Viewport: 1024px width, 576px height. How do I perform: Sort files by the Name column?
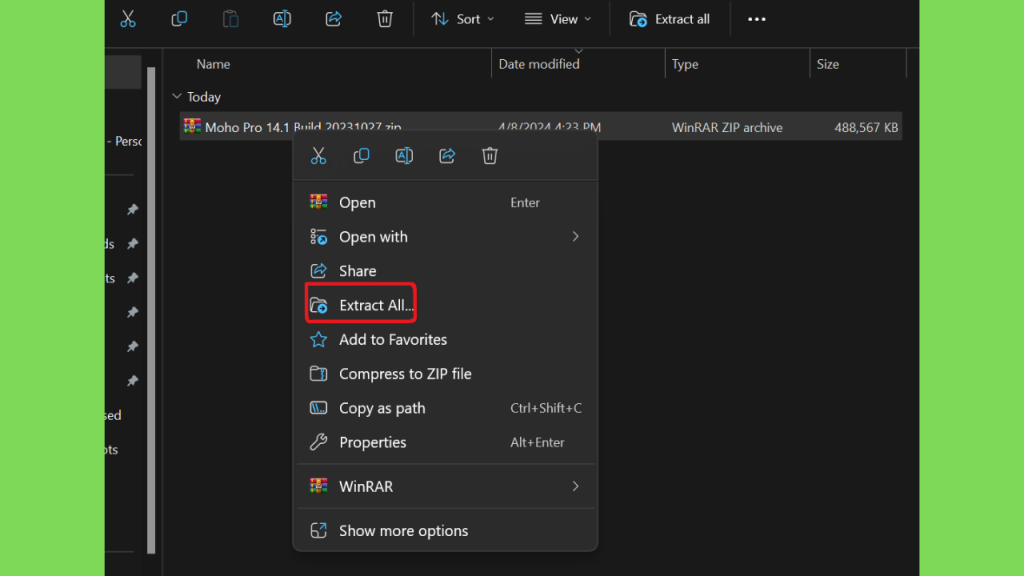tap(213, 64)
